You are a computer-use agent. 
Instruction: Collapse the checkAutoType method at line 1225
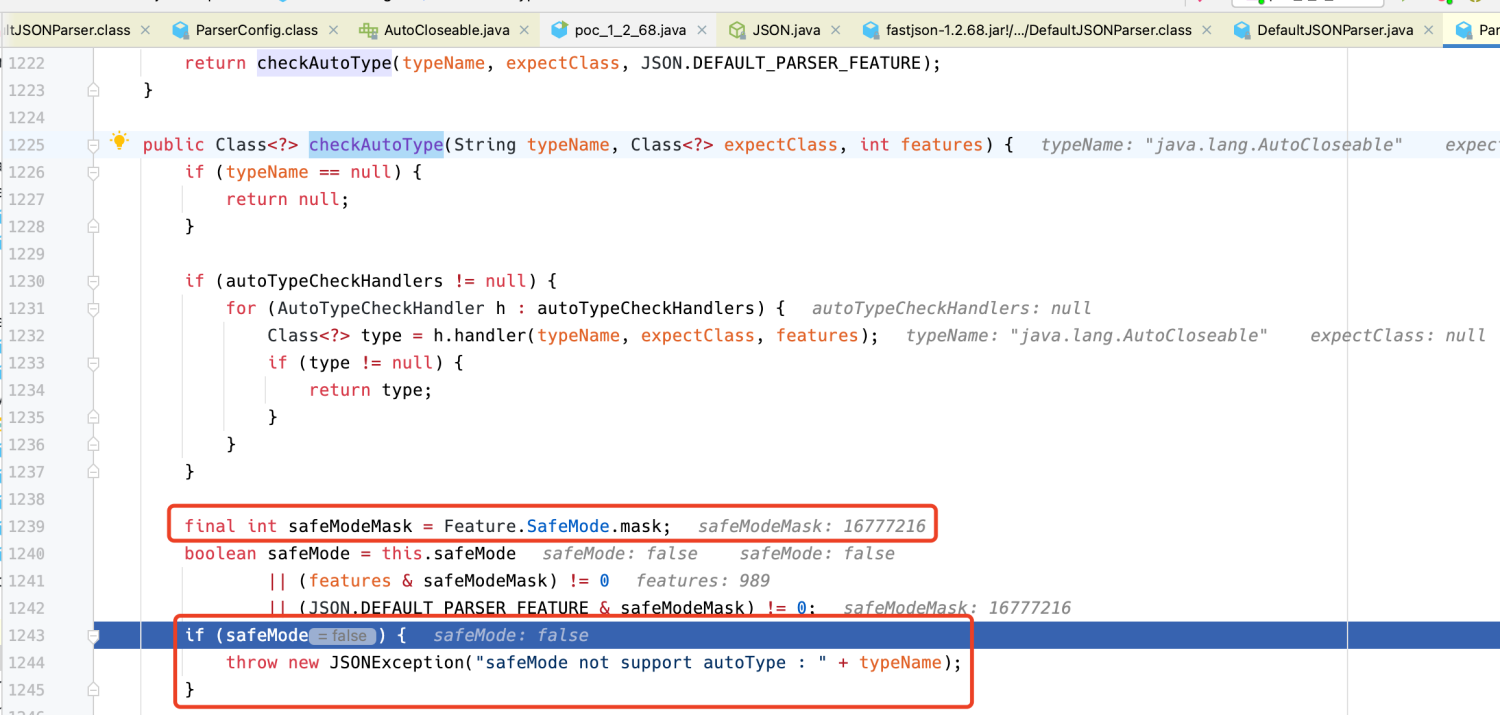[93, 145]
